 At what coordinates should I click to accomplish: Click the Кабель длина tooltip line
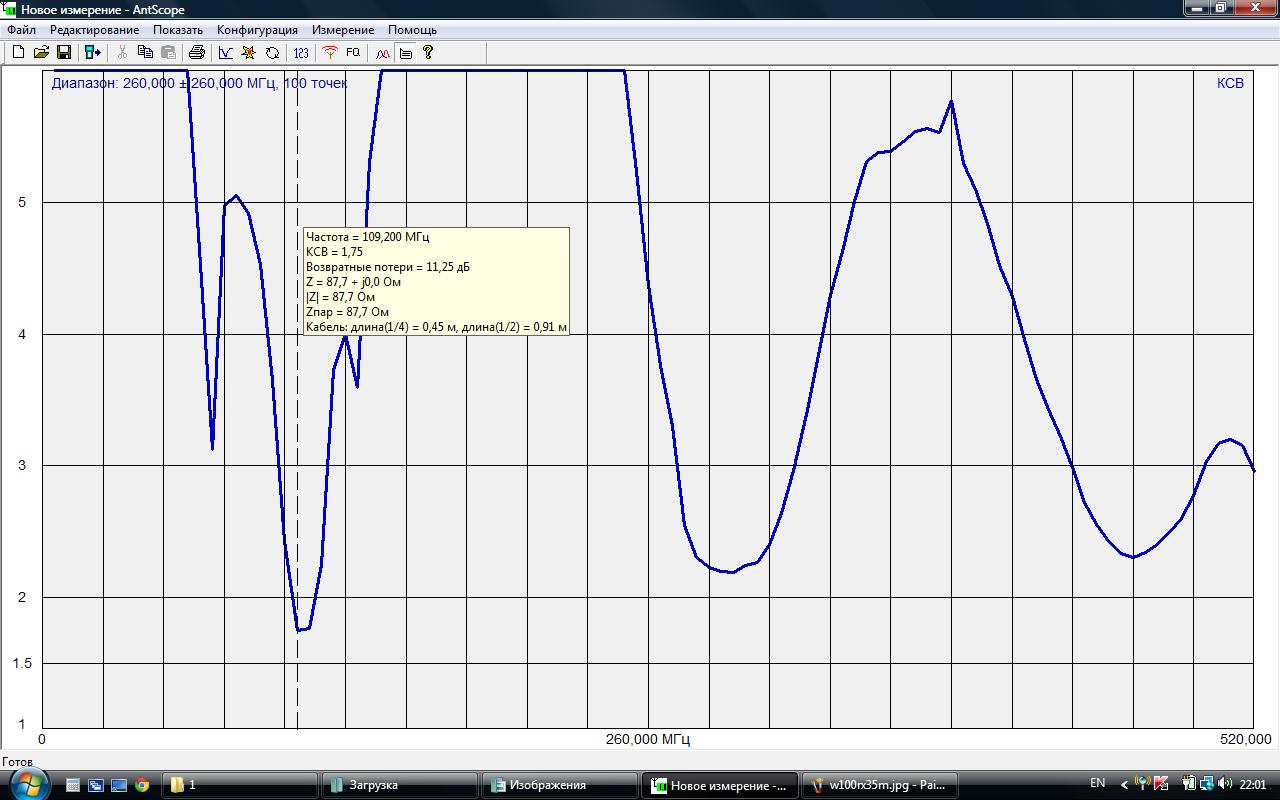(436, 327)
